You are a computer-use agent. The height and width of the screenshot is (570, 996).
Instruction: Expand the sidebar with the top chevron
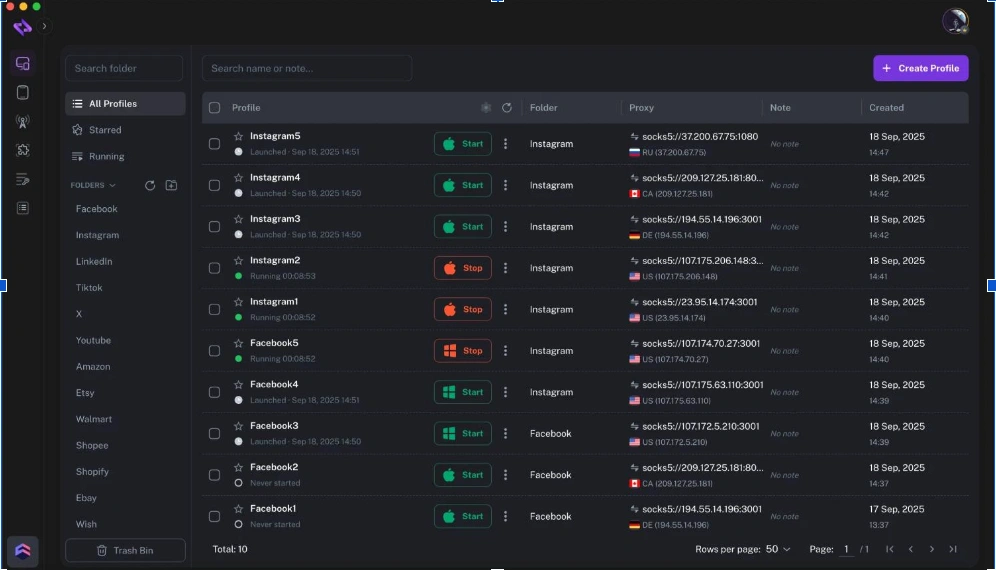44,26
